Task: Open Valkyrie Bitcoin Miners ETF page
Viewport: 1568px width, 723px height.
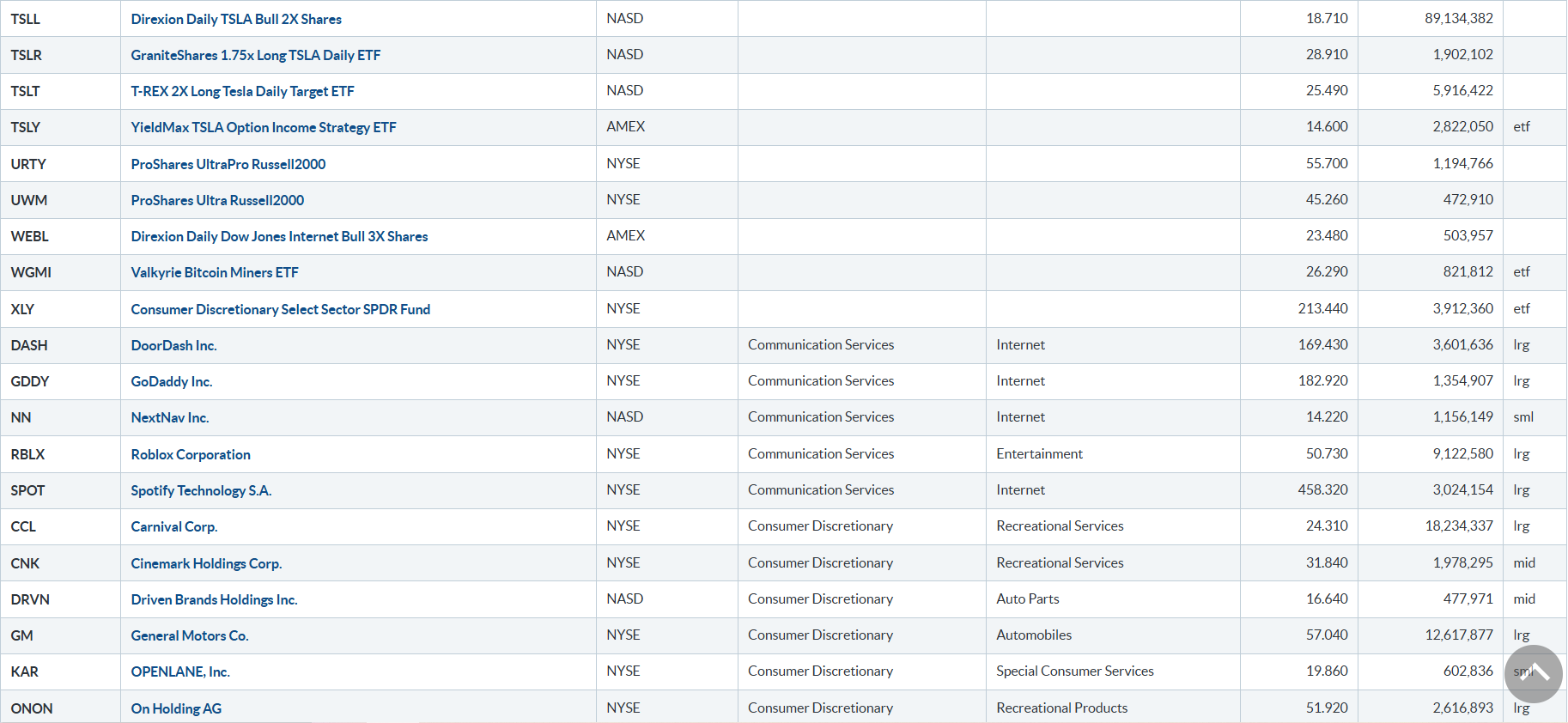Action: (x=215, y=272)
